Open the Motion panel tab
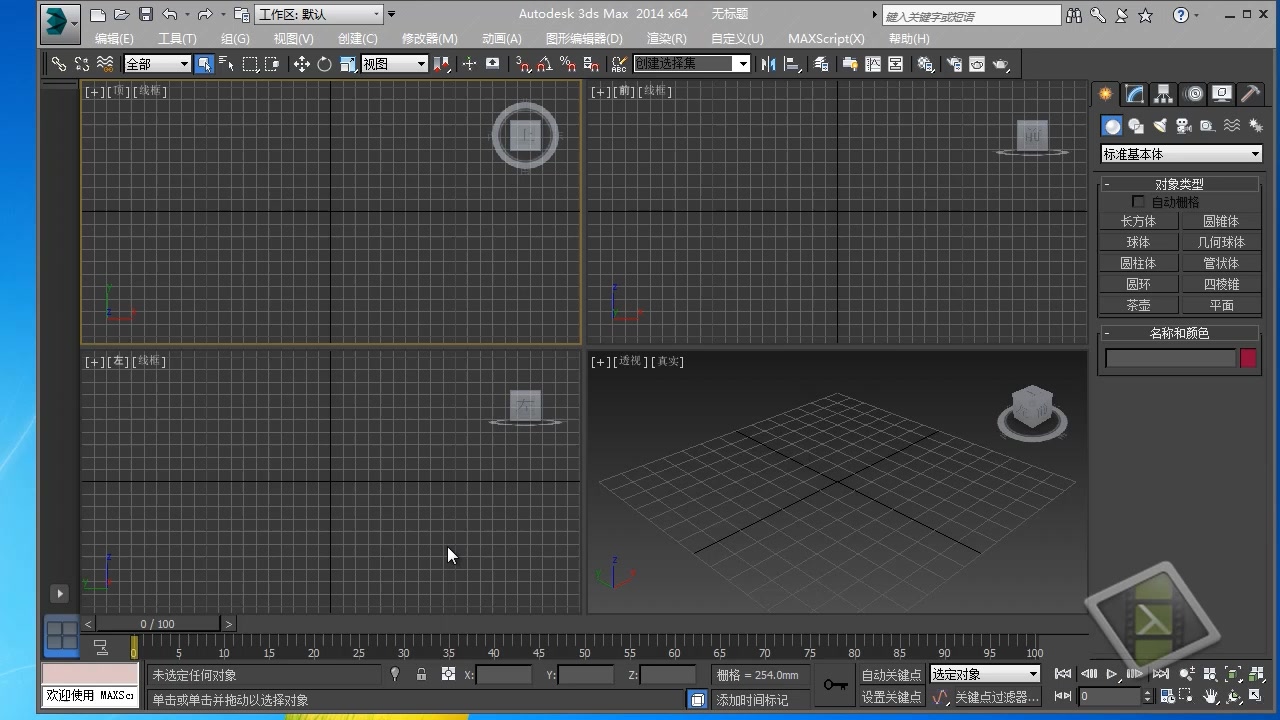The height and width of the screenshot is (720, 1280). pos(1193,94)
